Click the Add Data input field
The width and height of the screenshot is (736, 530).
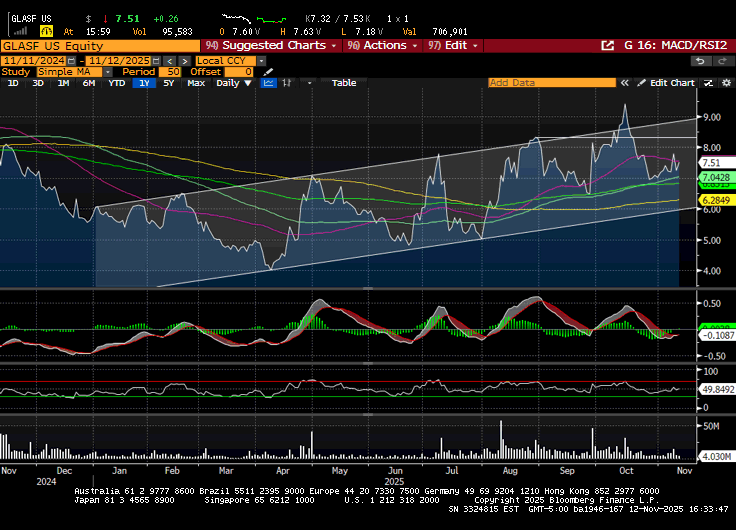[552, 83]
